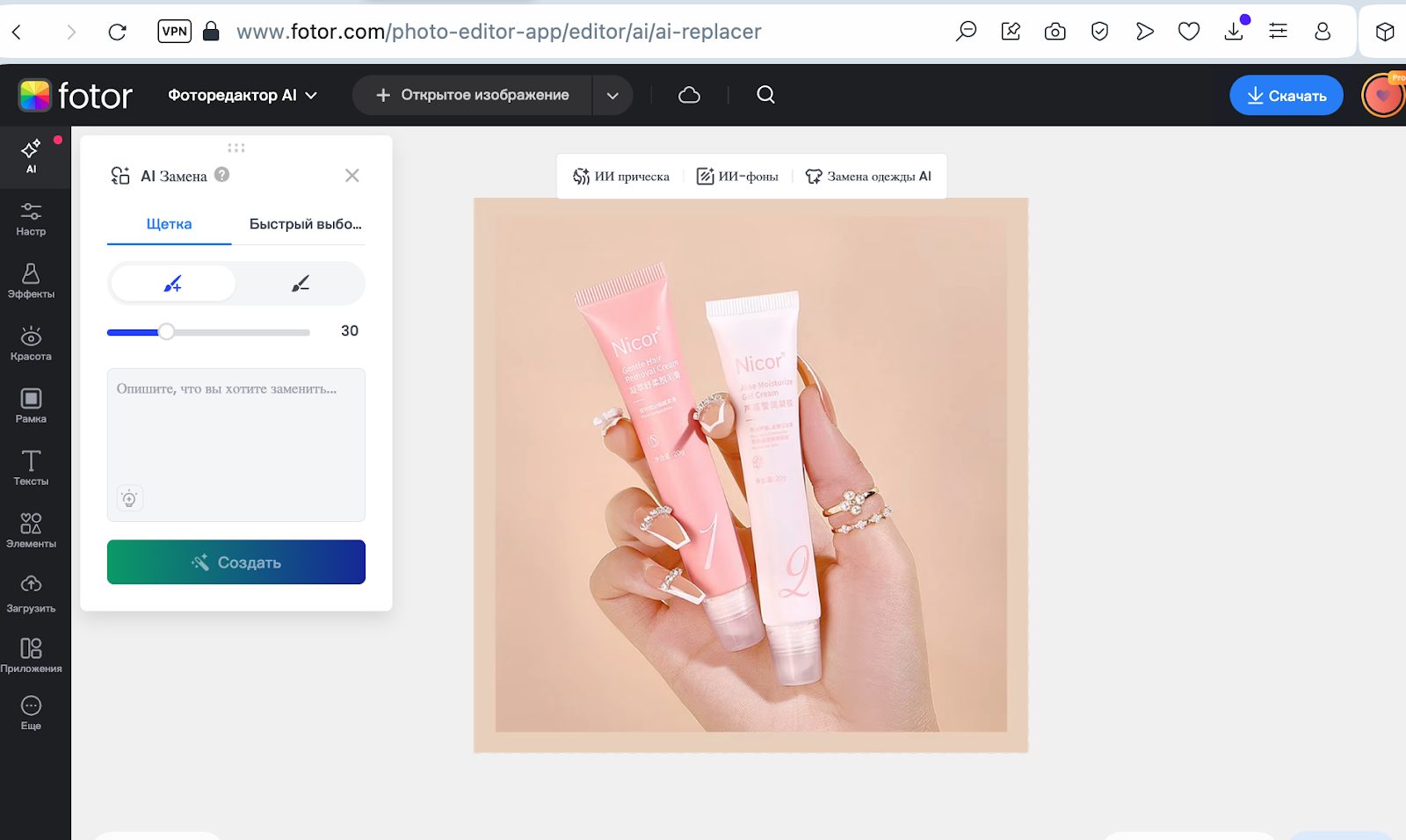Click the browser extensions cube icon

(x=1385, y=33)
